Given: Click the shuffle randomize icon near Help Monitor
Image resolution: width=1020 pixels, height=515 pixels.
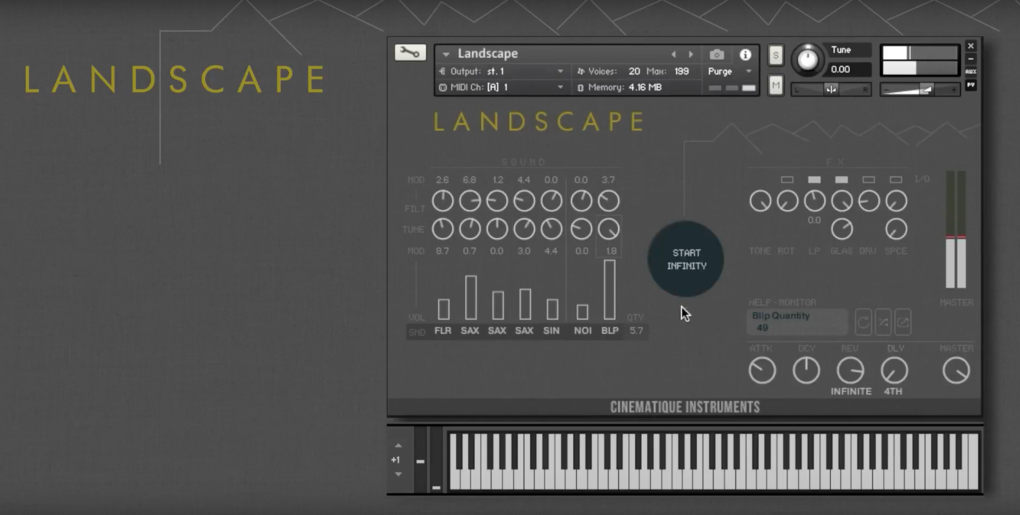Looking at the screenshot, I should pos(883,322).
